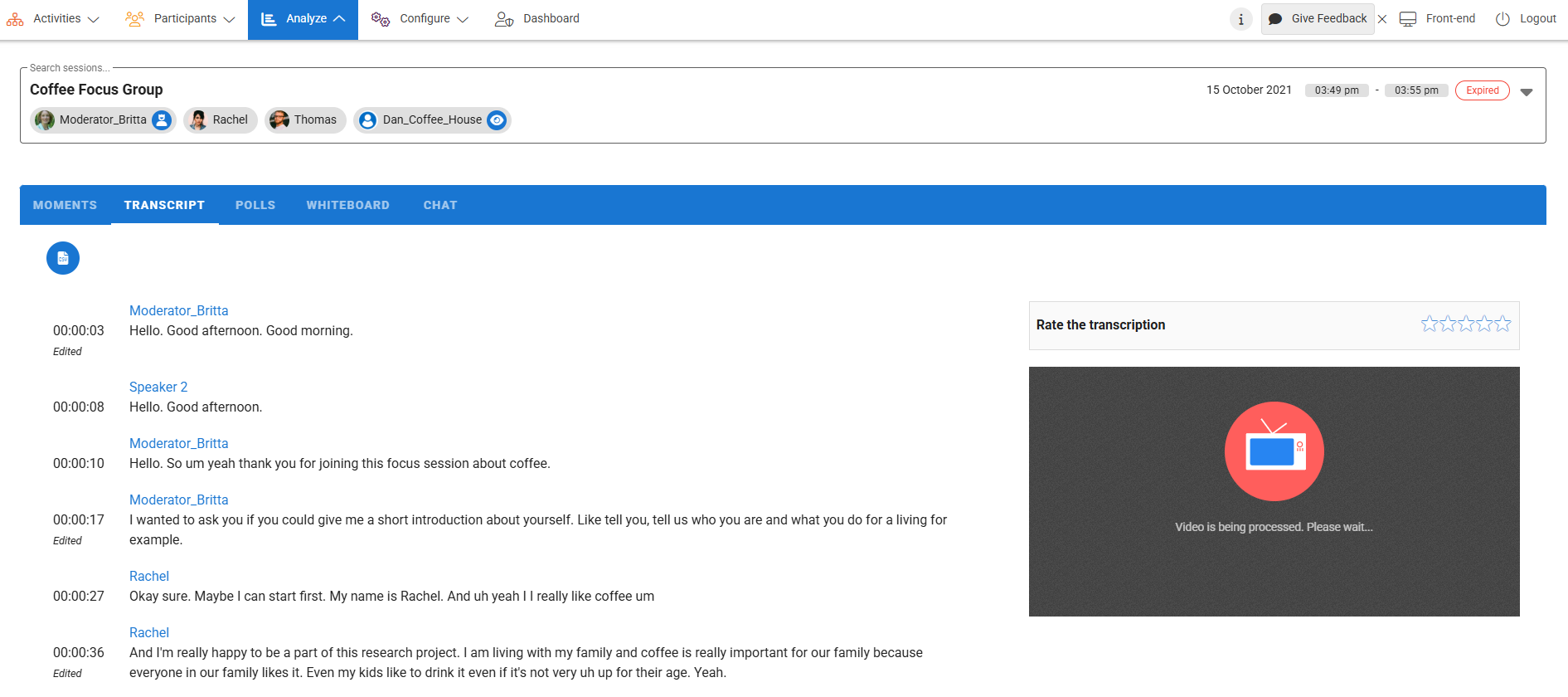Expand the Configure menu
Screen dimensions: 1568x697
tap(420, 19)
